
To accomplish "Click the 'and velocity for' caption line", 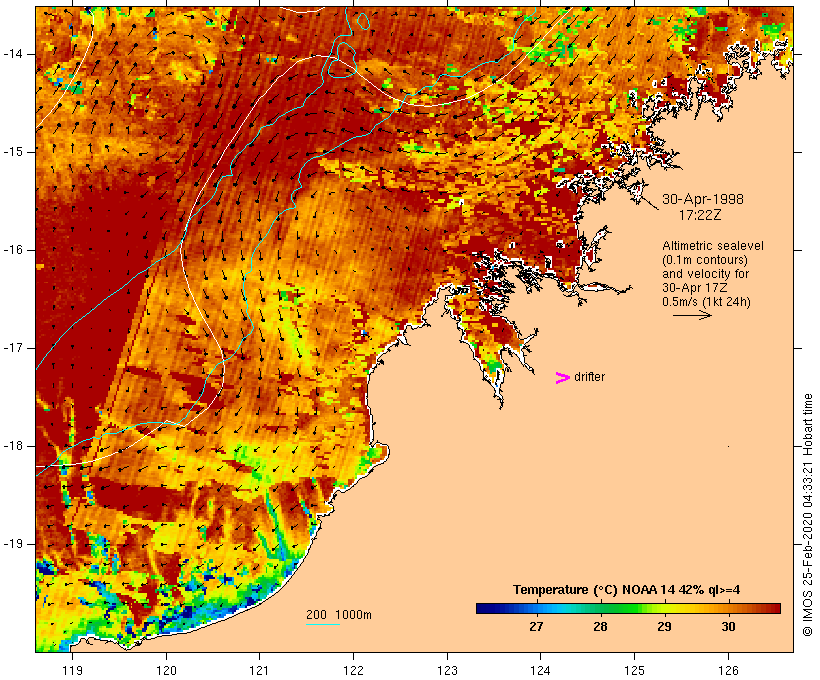I will point(705,274).
